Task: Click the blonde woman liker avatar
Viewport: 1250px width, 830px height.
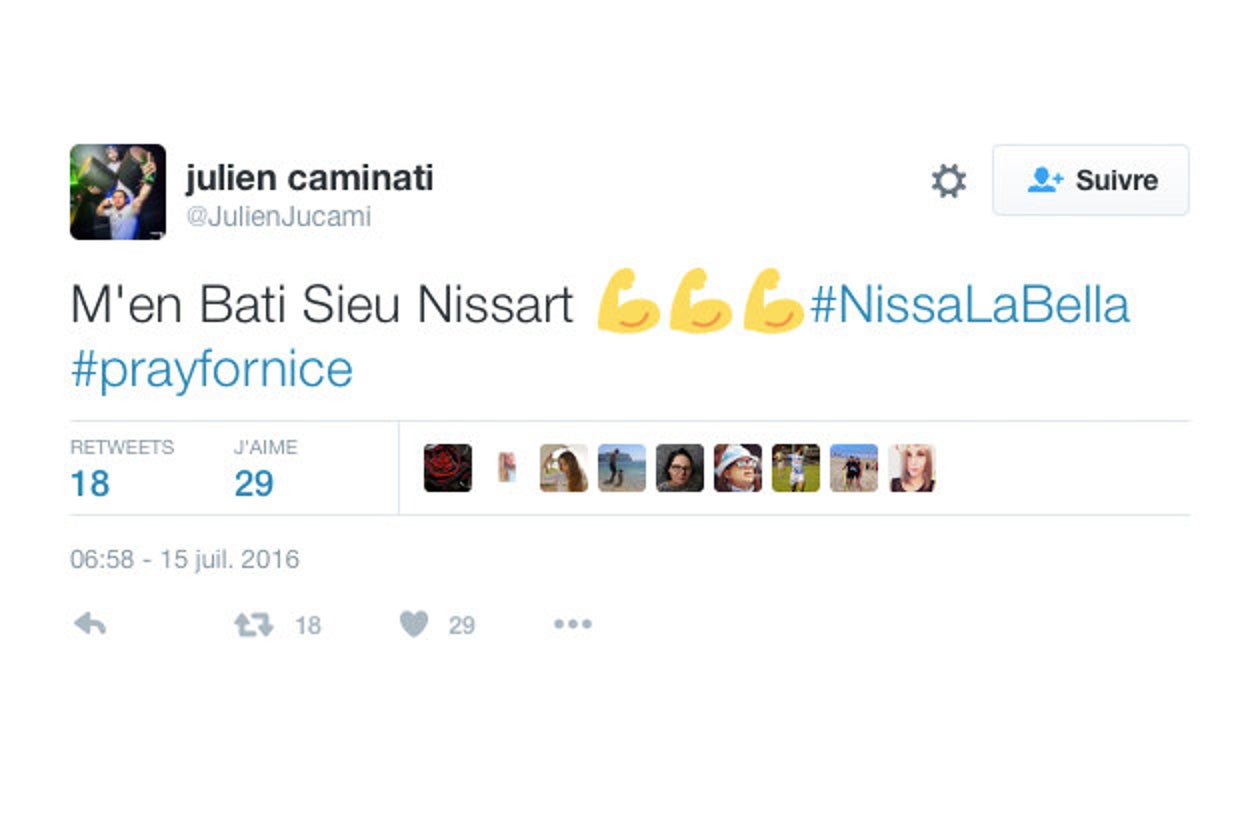Action: click(x=912, y=468)
